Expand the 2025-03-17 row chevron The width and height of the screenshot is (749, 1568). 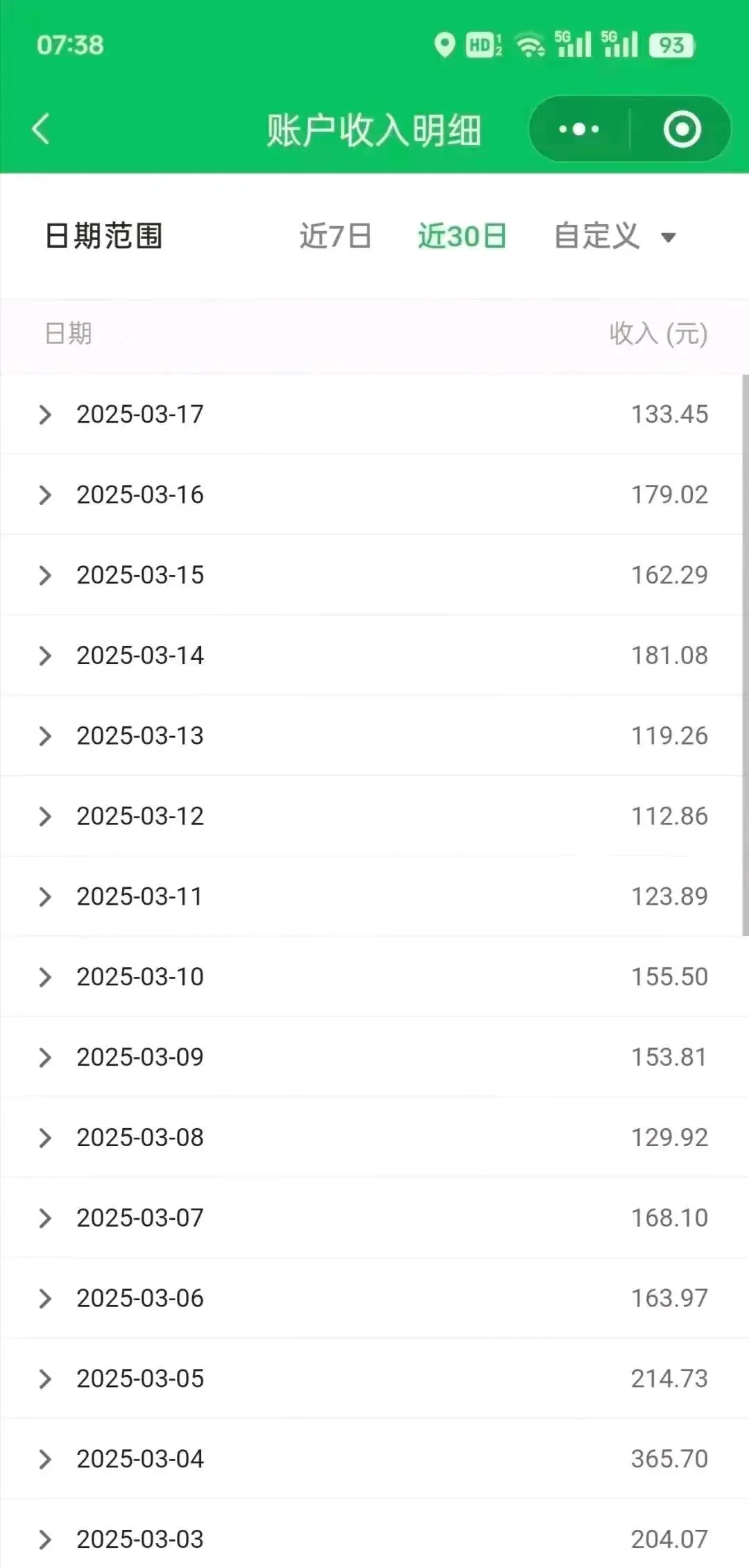(45, 415)
